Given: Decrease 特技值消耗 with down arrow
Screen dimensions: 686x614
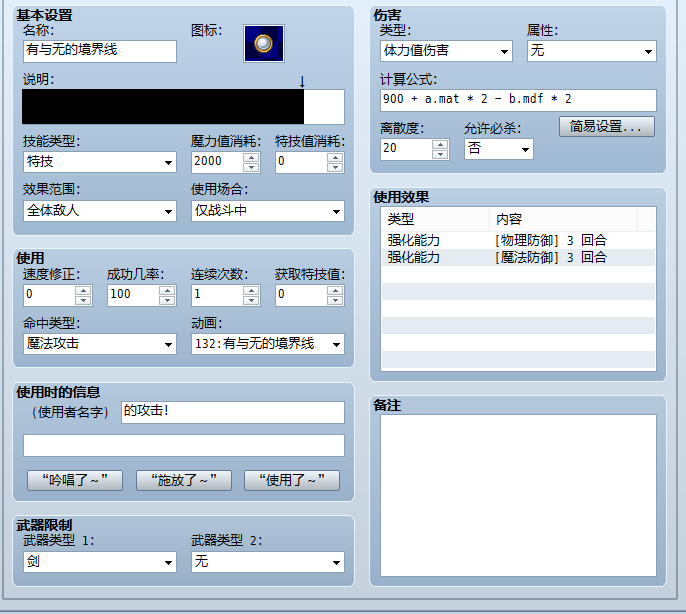Looking at the screenshot, I should [x=335, y=167].
